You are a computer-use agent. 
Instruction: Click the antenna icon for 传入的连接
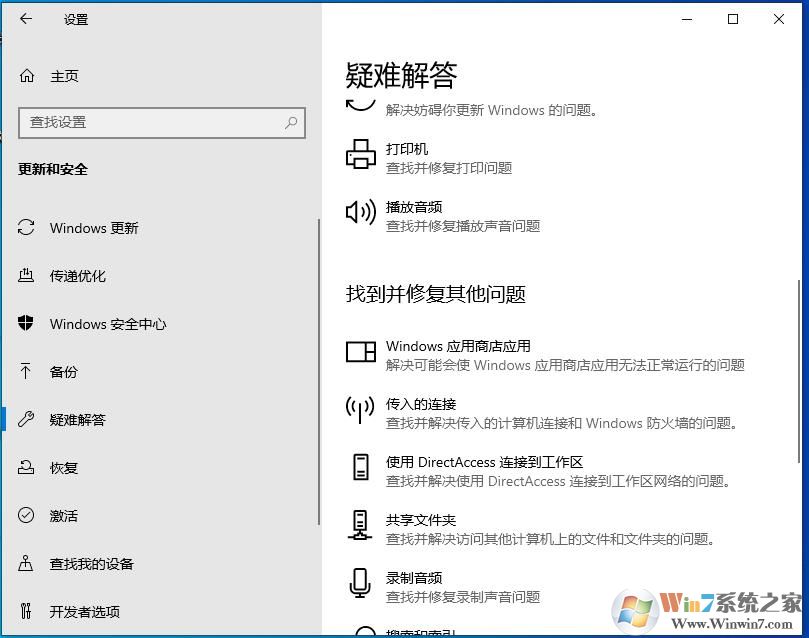[x=360, y=411]
